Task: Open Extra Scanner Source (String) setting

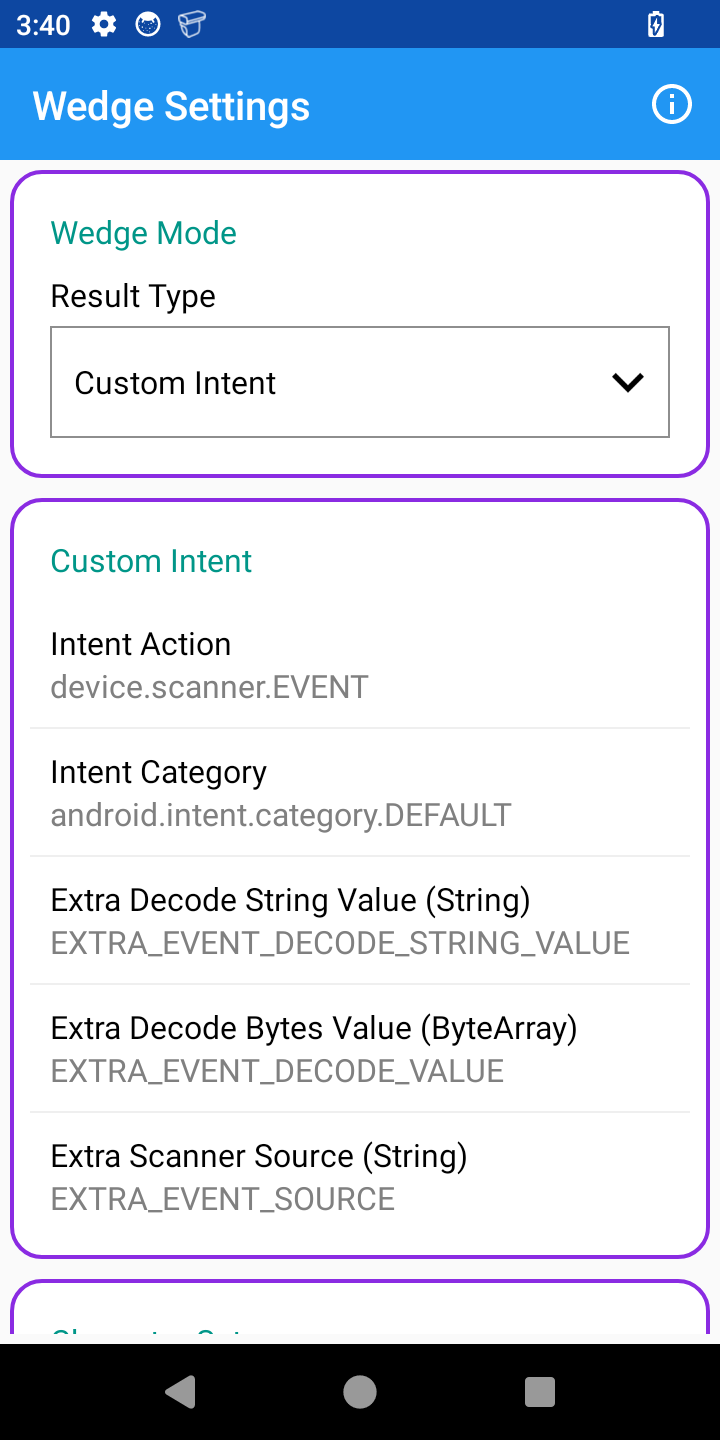Action: point(360,1177)
